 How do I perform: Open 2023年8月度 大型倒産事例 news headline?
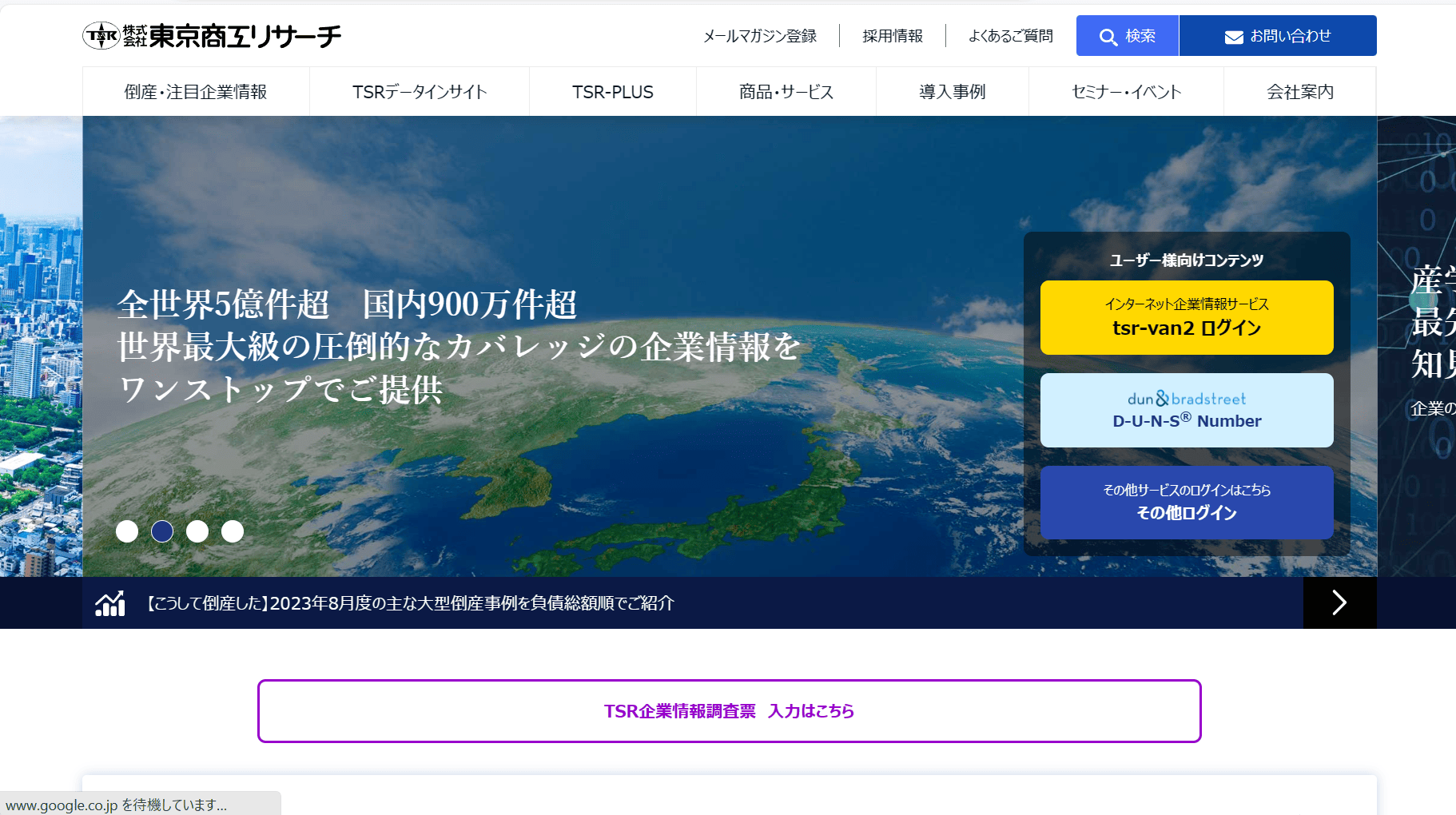(x=411, y=603)
